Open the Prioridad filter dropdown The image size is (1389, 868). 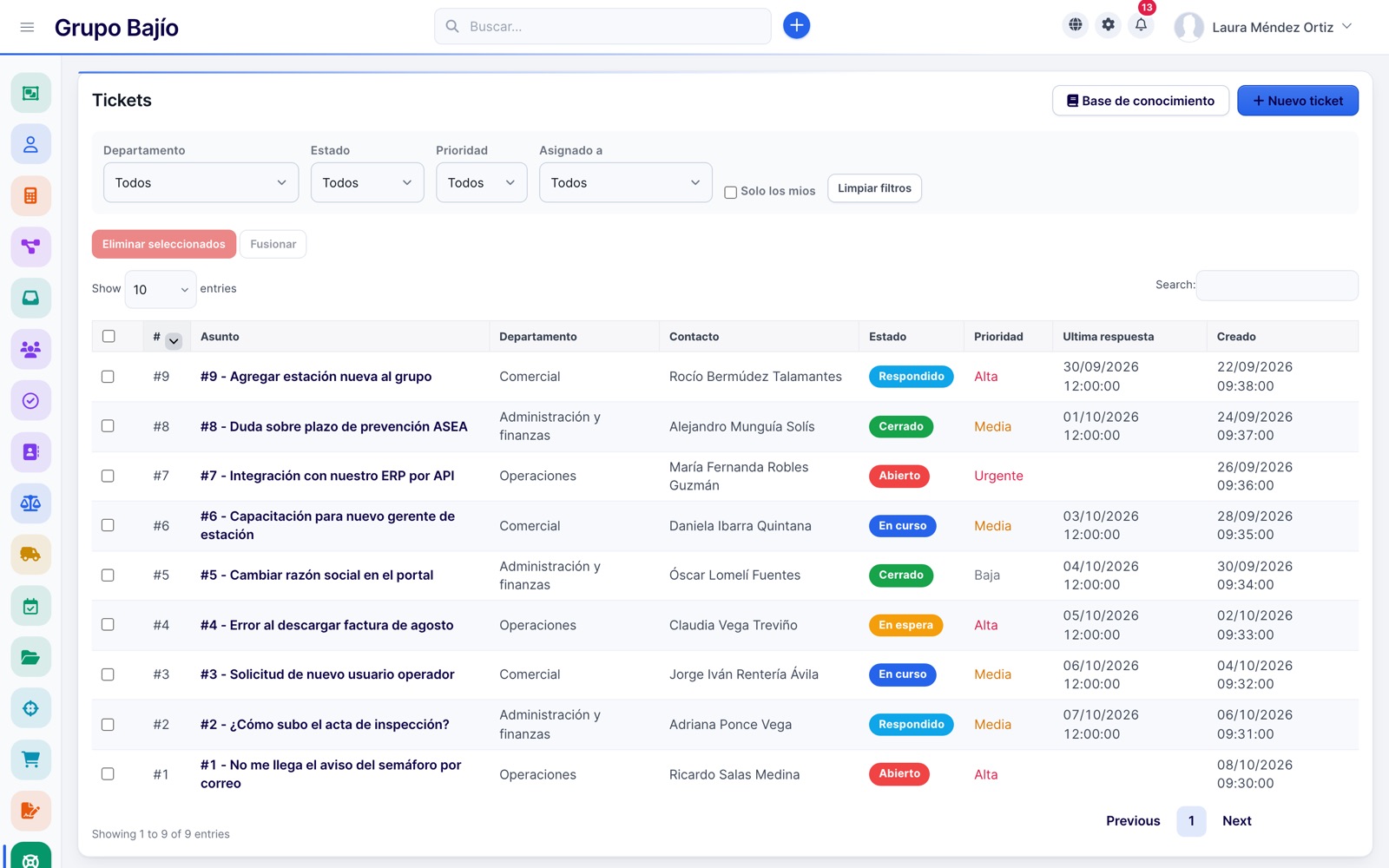pyautogui.click(x=481, y=182)
